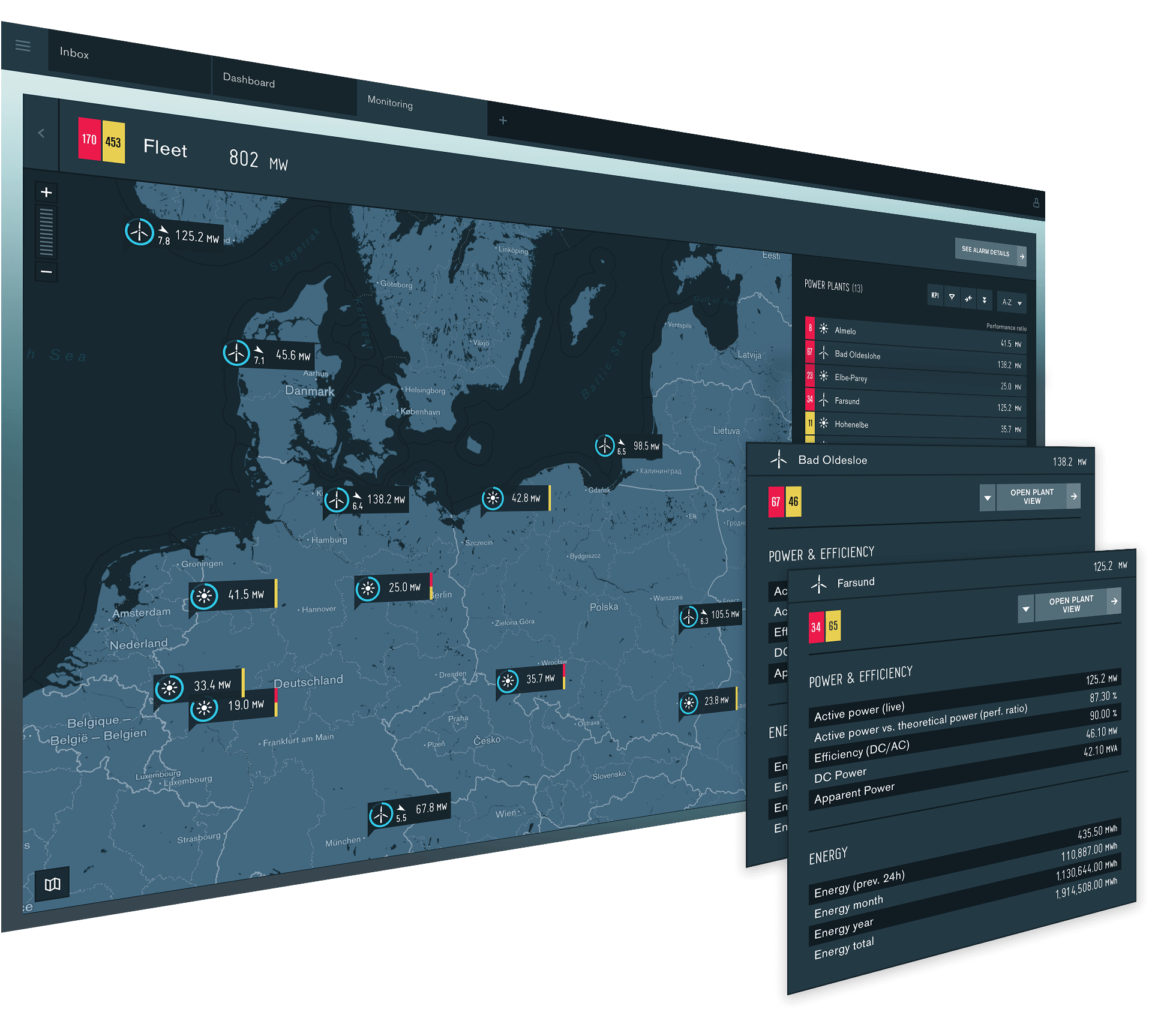Click See Alarm Details button
The width and height of the screenshot is (1152, 1036).
pos(991,252)
